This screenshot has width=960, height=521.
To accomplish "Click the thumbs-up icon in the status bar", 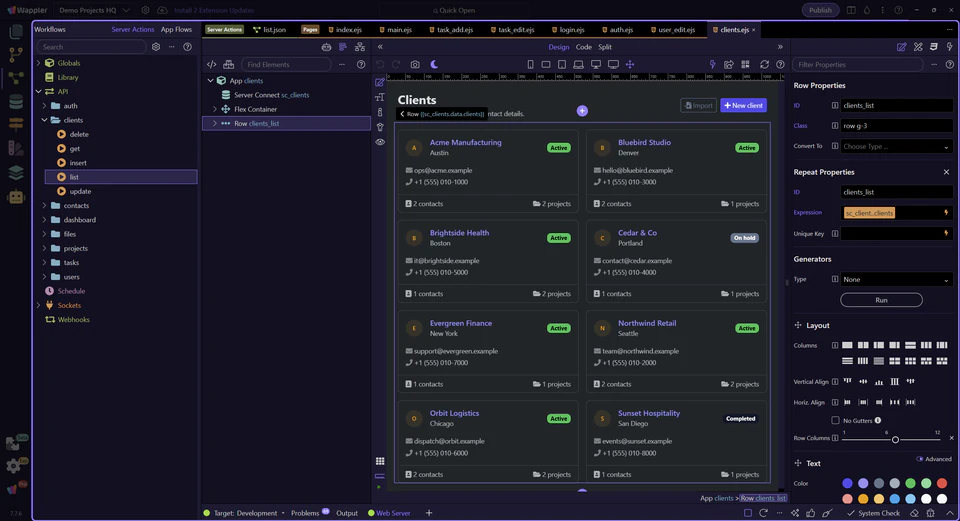I will (811, 513).
